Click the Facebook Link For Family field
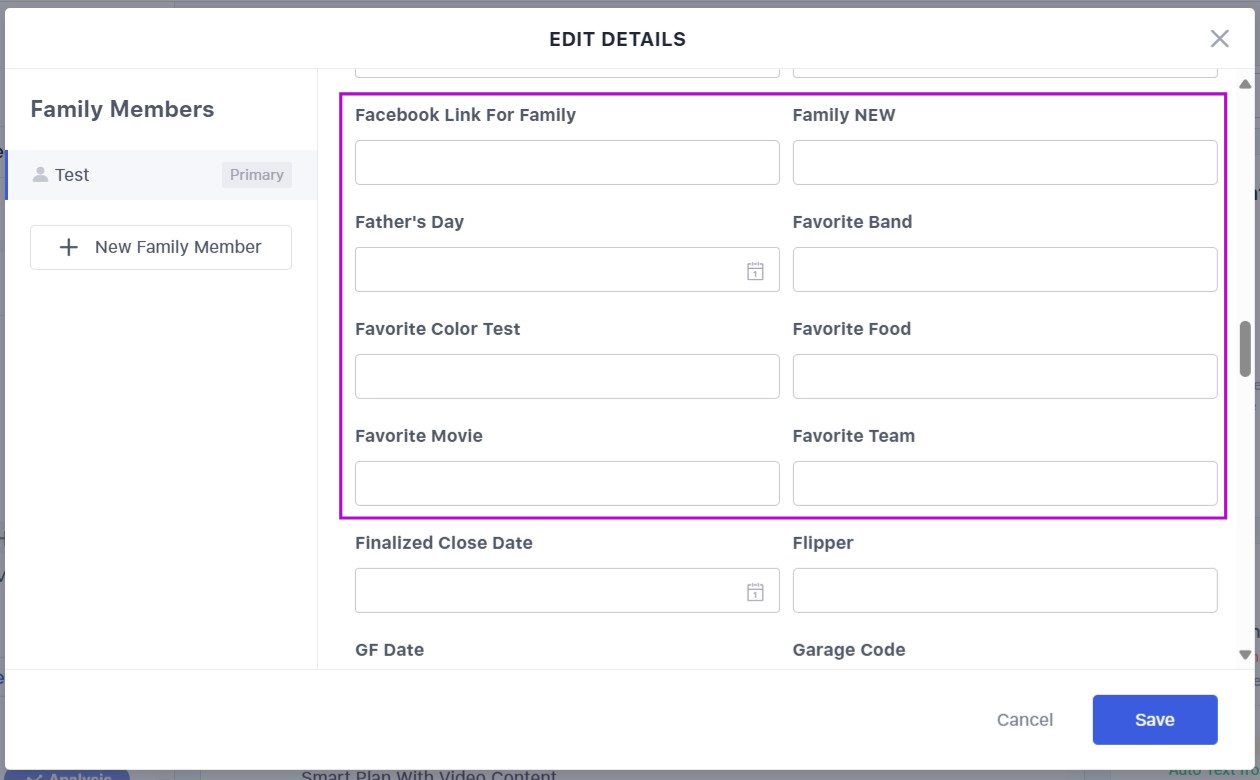Screen dimensions: 1260x780 click(x=566, y=162)
